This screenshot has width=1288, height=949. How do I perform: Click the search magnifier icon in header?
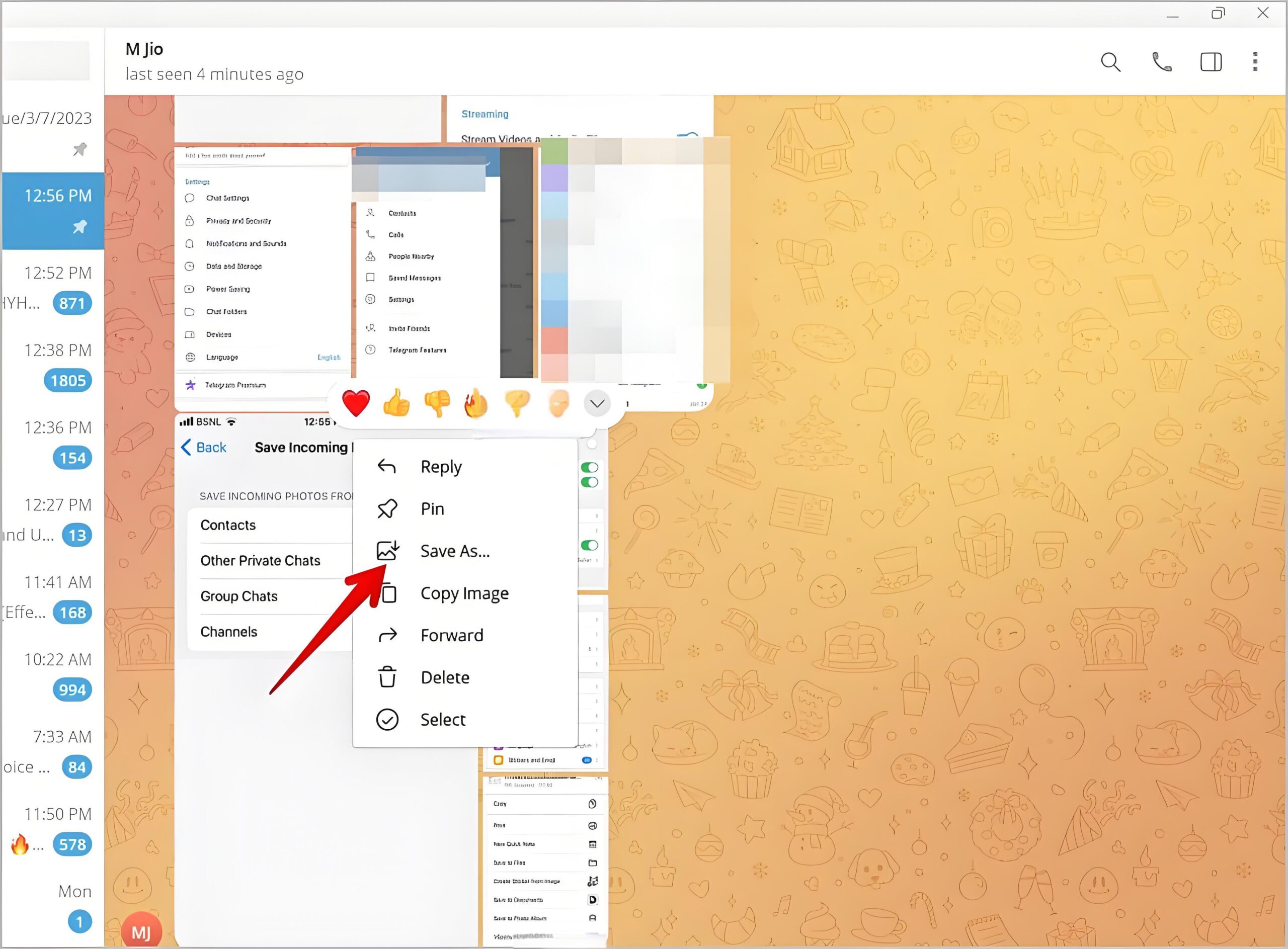pos(1110,62)
